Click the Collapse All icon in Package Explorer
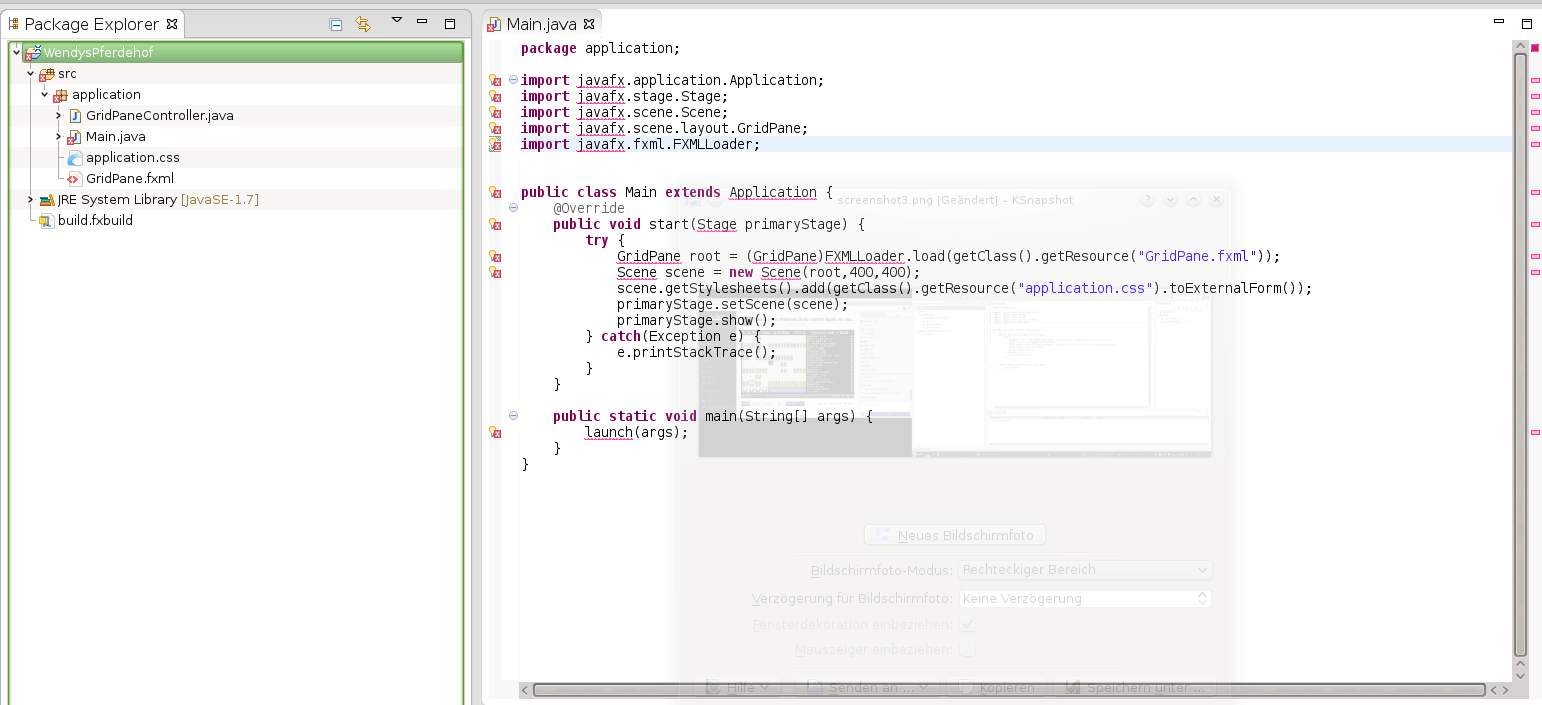This screenshot has height=705, width=1542. (x=336, y=24)
